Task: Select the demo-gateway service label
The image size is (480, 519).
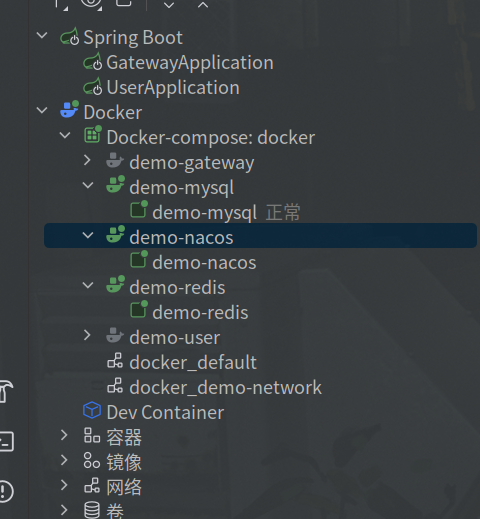Action: 192,163
